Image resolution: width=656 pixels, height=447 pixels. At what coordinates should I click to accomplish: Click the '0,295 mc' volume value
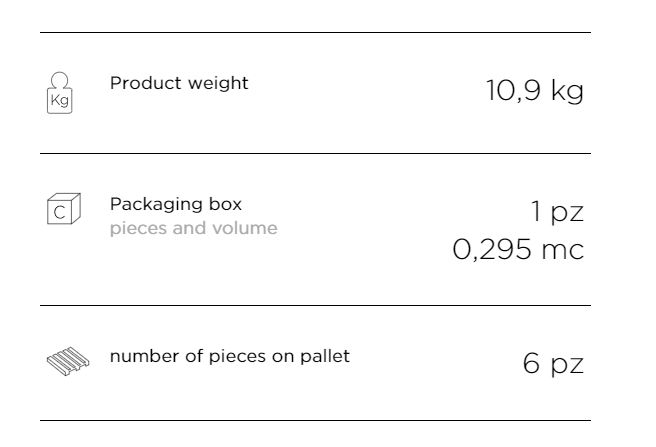tap(518, 250)
